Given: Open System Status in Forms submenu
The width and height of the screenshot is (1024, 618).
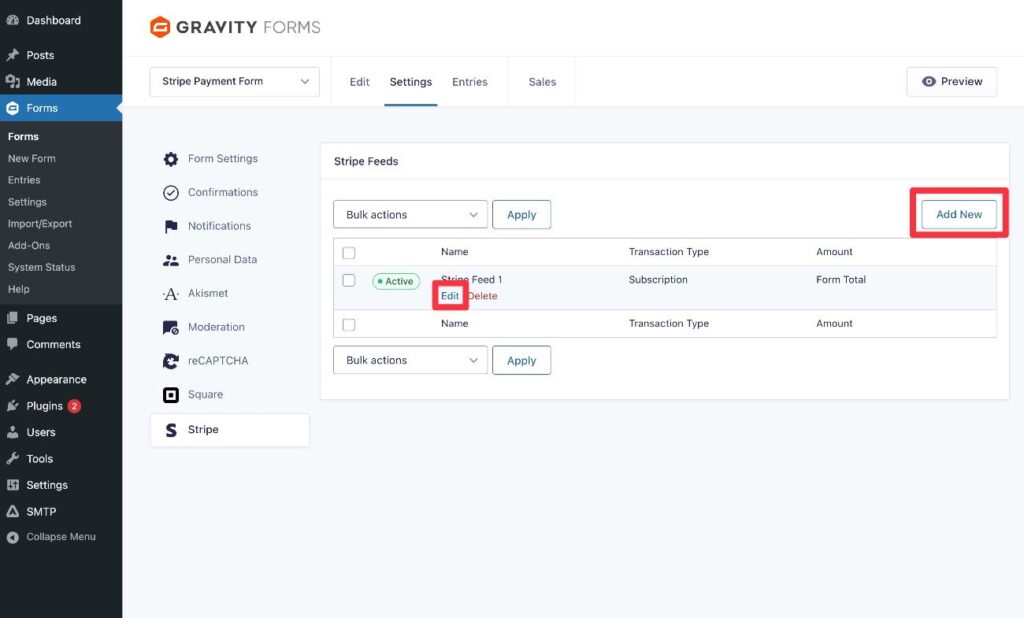Looking at the screenshot, I should tap(41, 267).
